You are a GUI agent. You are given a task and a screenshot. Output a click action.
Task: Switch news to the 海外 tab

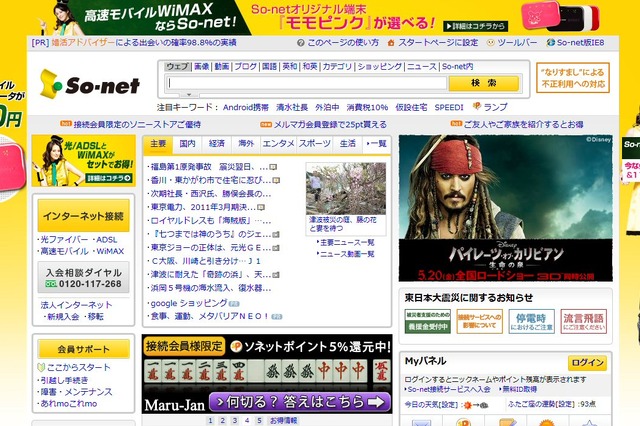click(x=246, y=144)
